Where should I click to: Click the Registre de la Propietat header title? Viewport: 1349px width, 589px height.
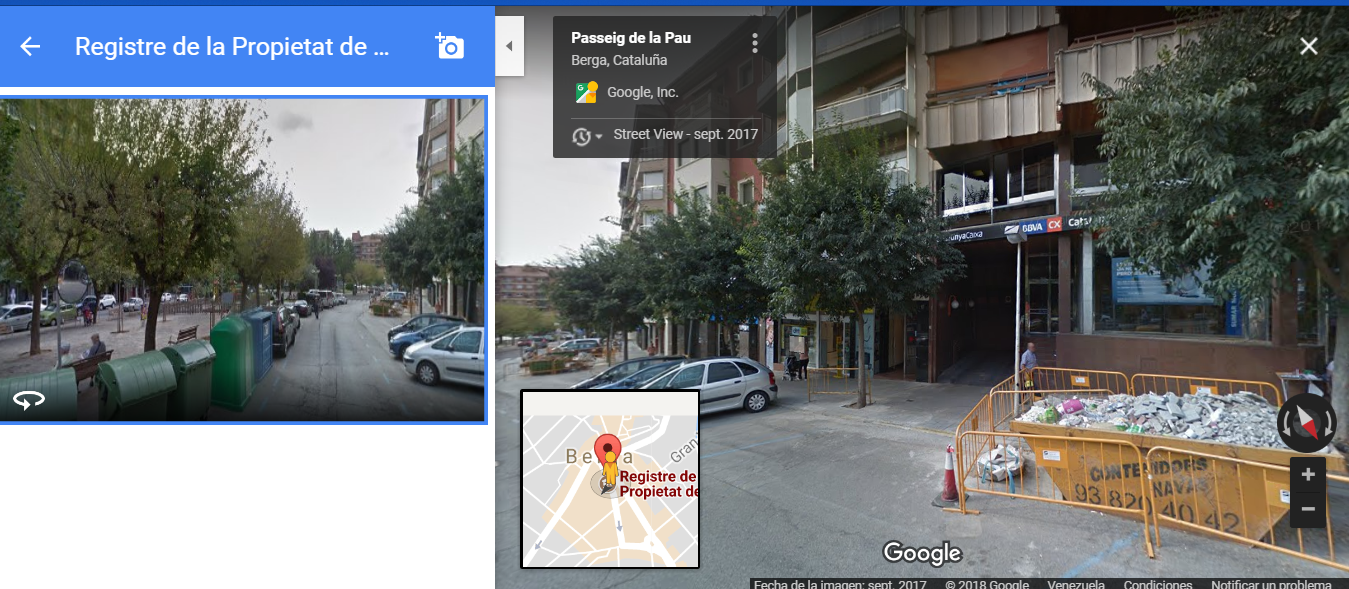click(x=232, y=46)
